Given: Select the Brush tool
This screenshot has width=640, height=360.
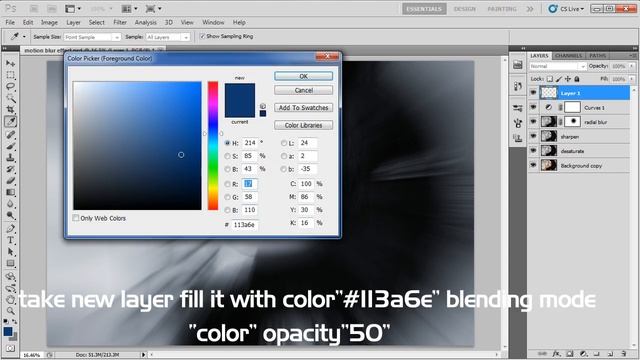Looking at the screenshot, I should pyautogui.click(x=11, y=146).
